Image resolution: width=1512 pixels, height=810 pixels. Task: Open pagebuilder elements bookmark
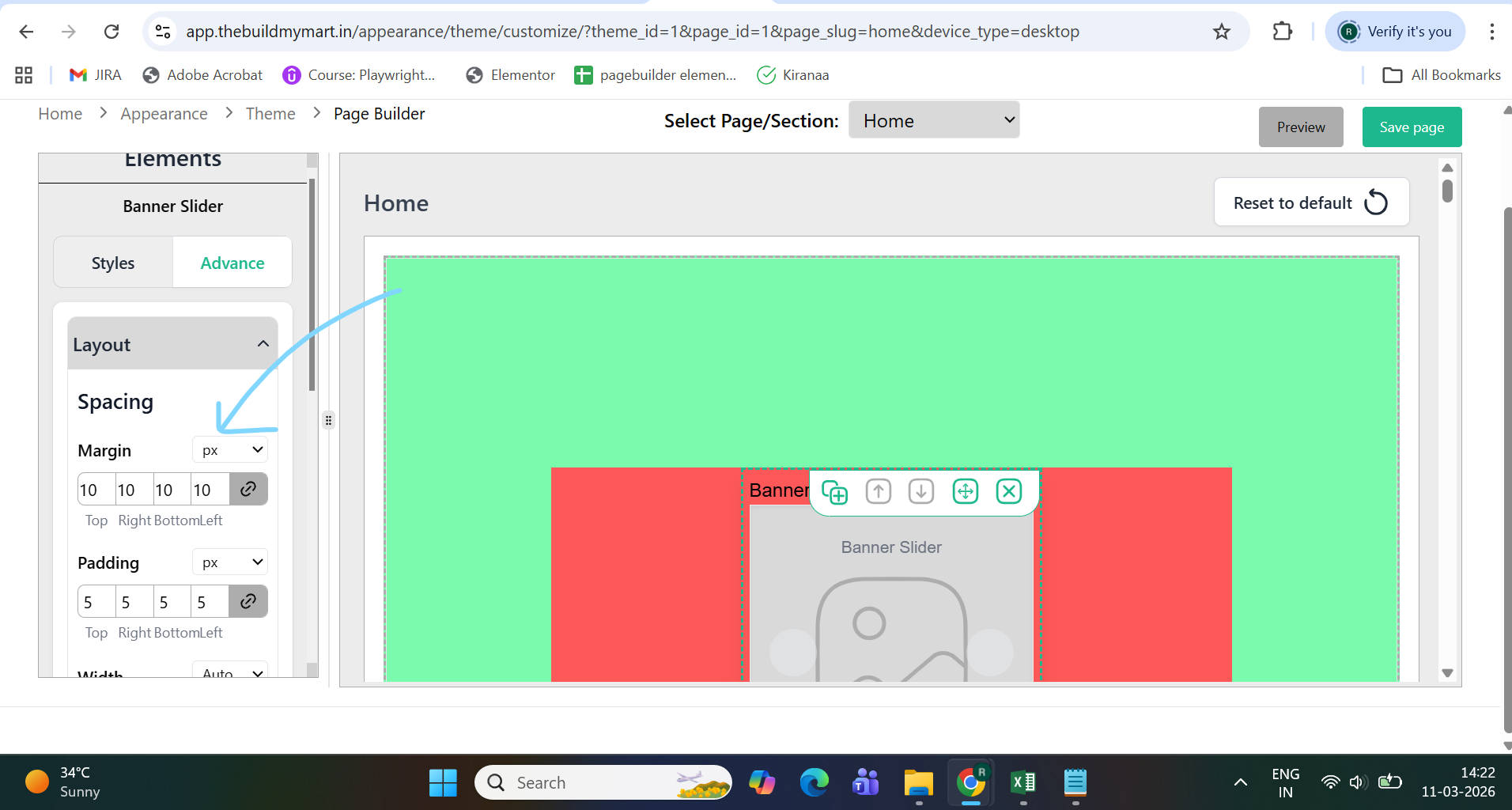tap(656, 75)
